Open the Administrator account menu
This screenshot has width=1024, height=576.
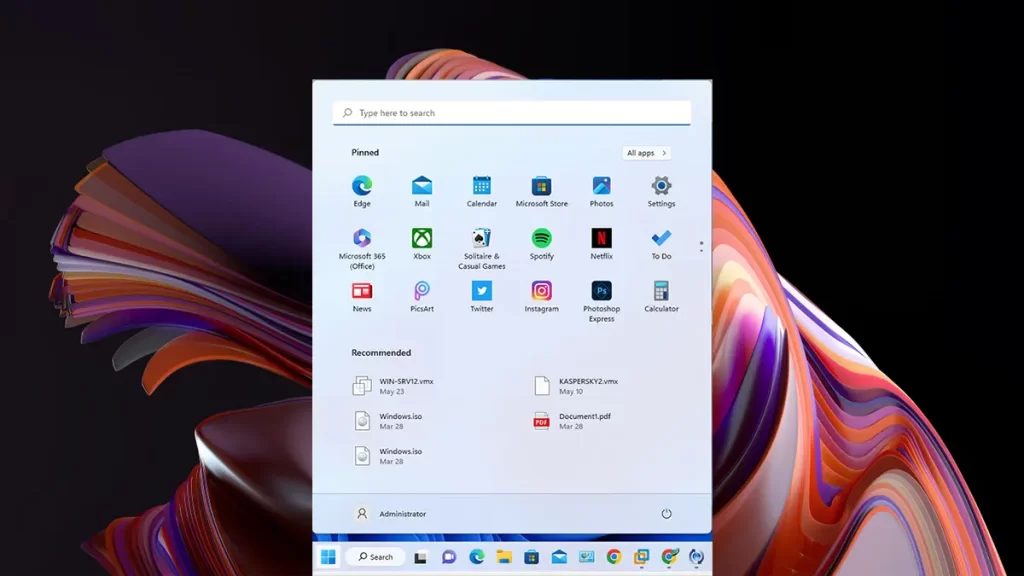[x=390, y=514]
